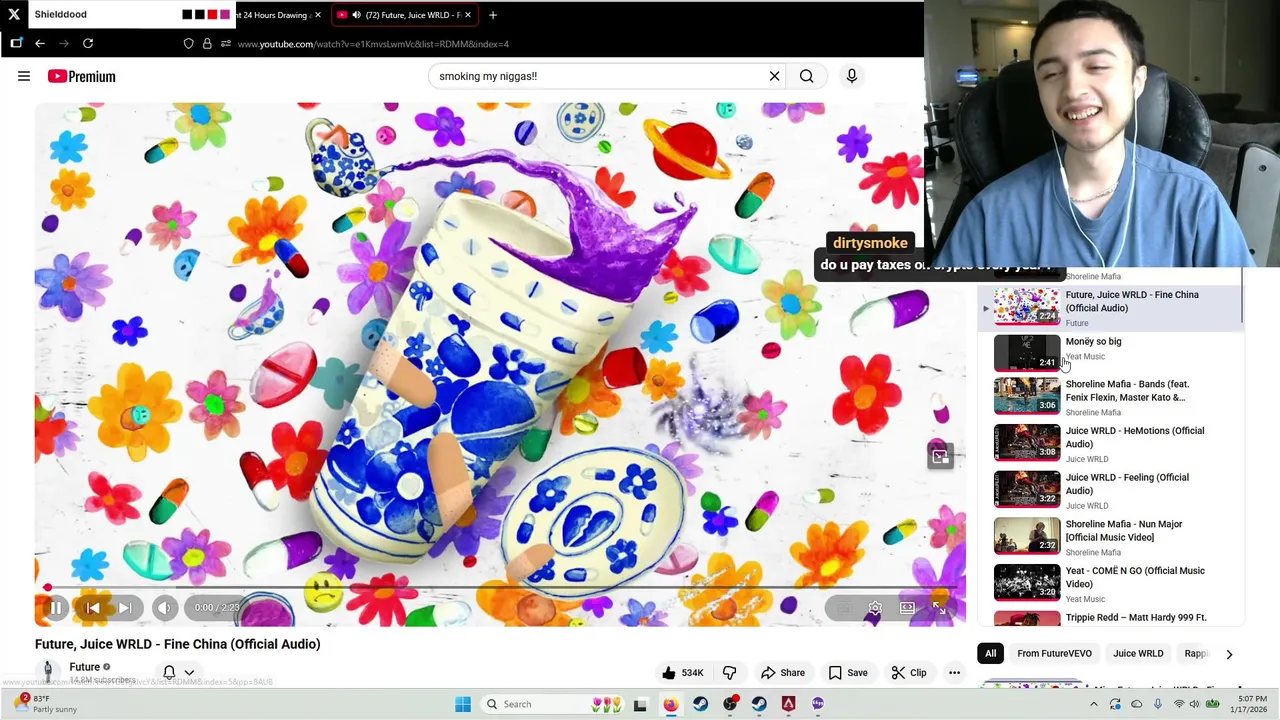Dislike the video
Image resolution: width=1280 pixels, height=720 pixels.
pyautogui.click(x=729, y=672)
